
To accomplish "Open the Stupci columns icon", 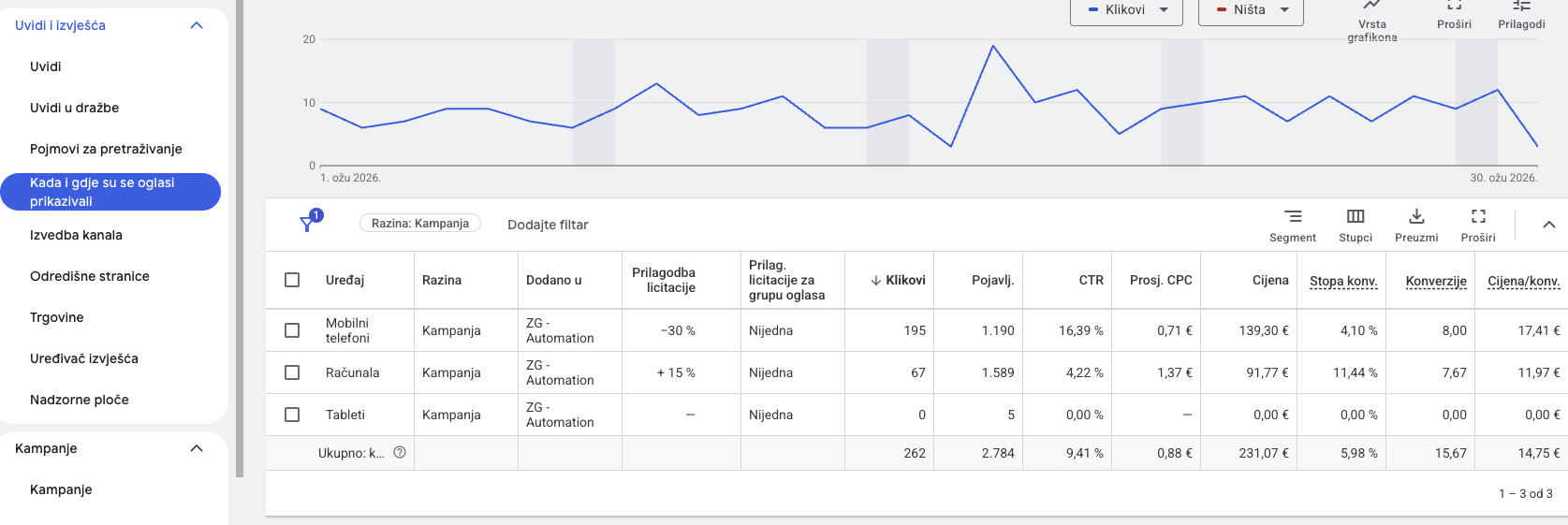I will click(1355, 217).
